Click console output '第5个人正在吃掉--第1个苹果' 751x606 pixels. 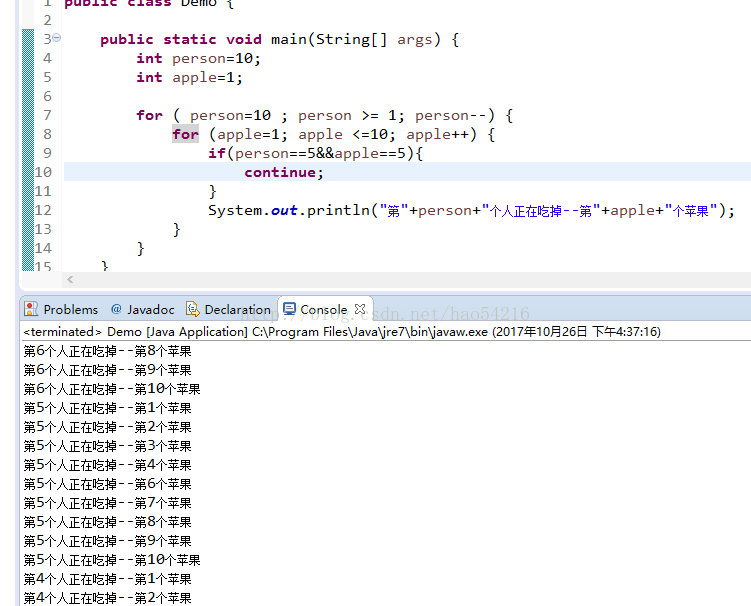[107, 408]
